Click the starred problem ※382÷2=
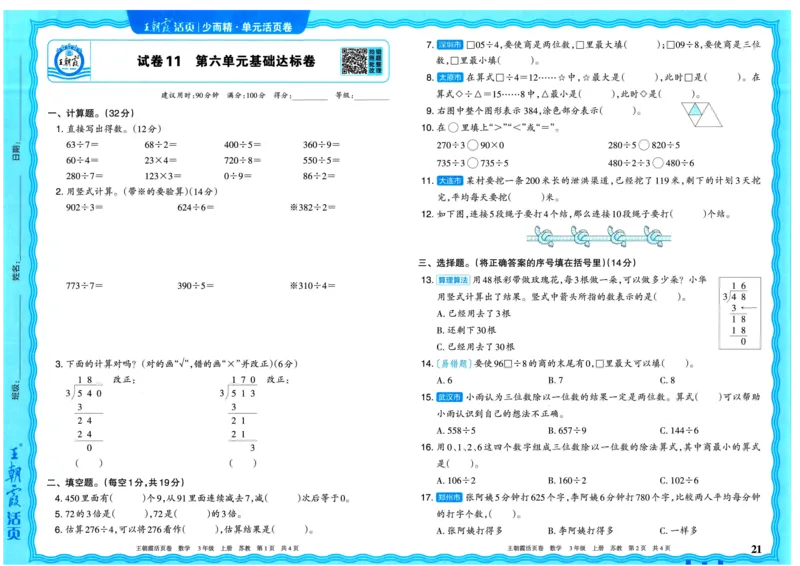 click(313, 207)
